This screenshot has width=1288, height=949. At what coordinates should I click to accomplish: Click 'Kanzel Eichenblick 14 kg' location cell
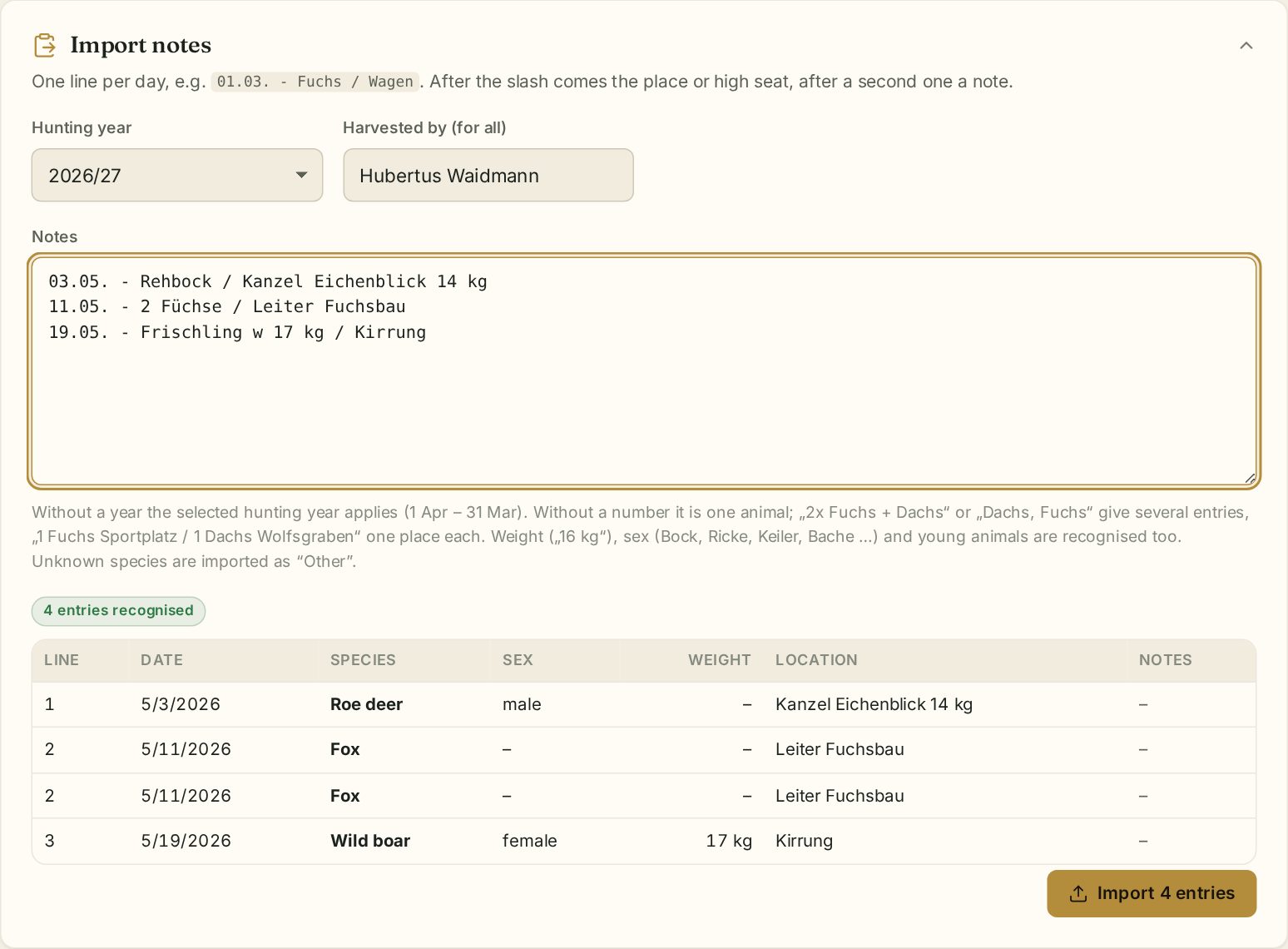point(874,704)
